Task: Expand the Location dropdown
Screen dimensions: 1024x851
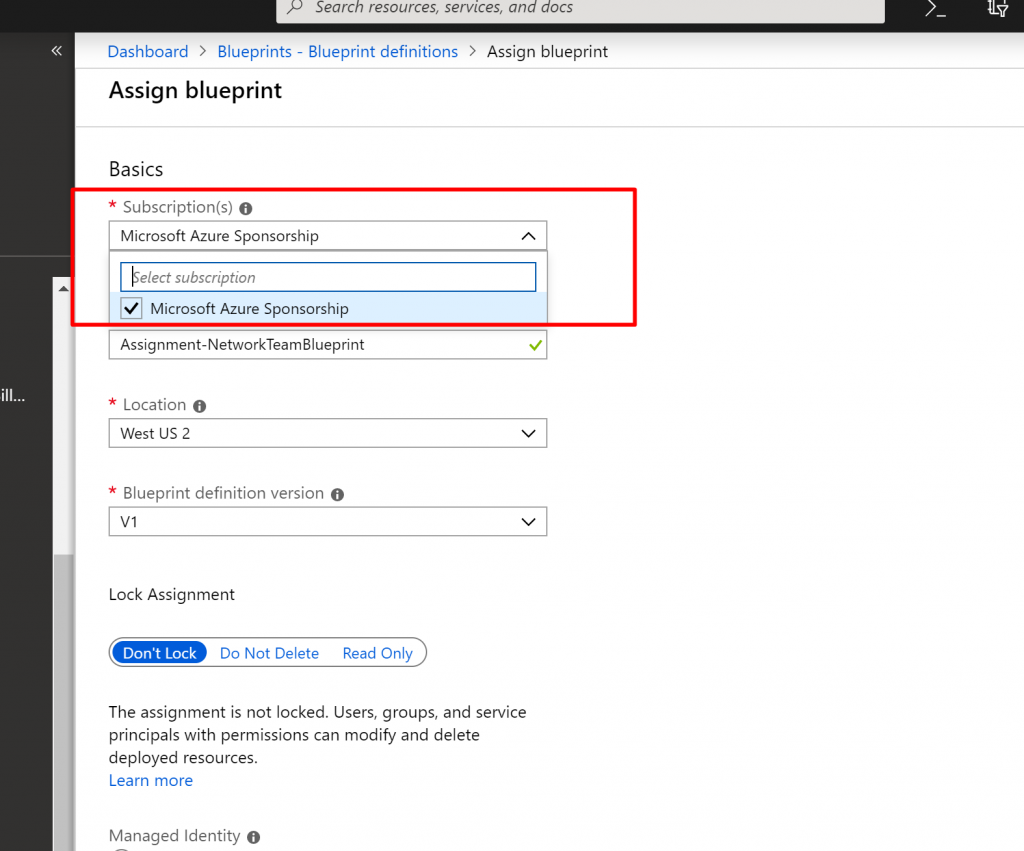Action: click(528, 433)
